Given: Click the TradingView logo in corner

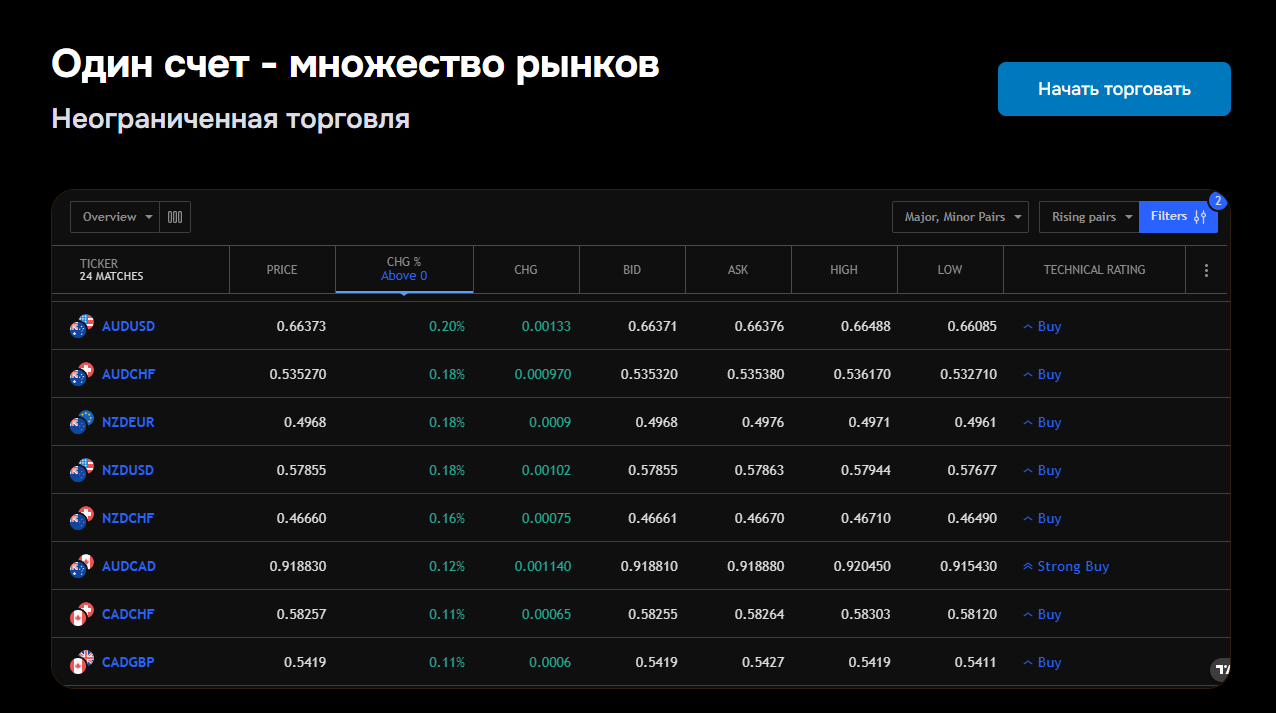Looking at the screenshot, I should point(1220,668).
